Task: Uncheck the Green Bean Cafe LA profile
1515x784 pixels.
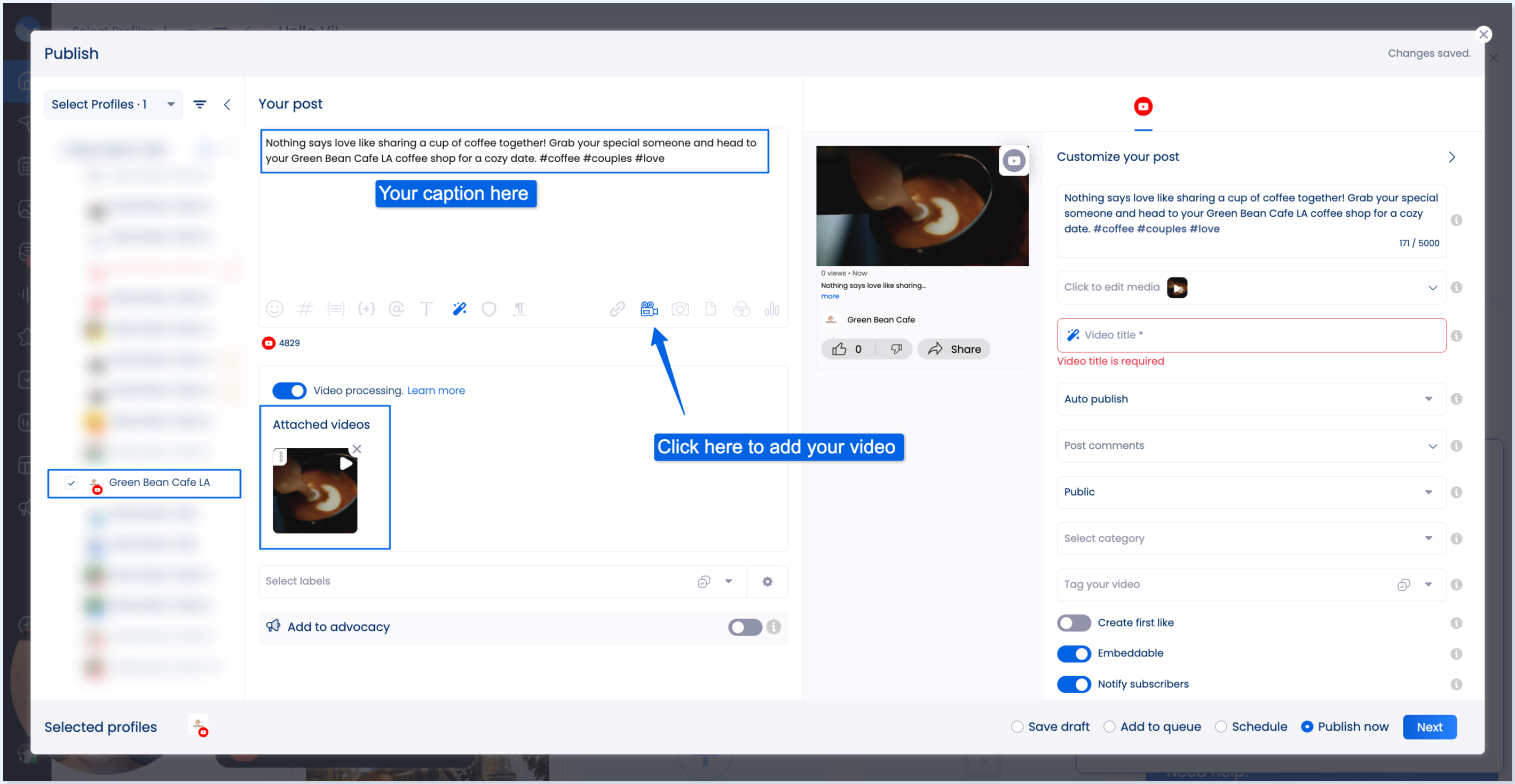Action: pyautogui.click(x=71, y=483)
